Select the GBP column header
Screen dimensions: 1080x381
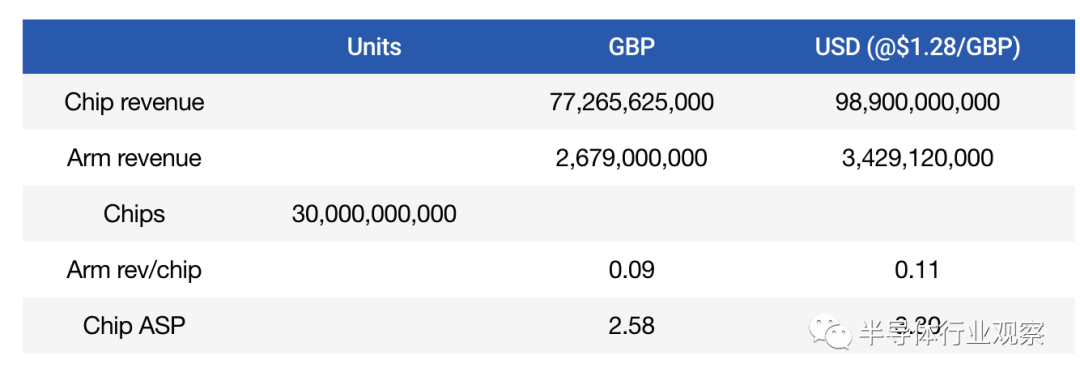coord(632,47)
